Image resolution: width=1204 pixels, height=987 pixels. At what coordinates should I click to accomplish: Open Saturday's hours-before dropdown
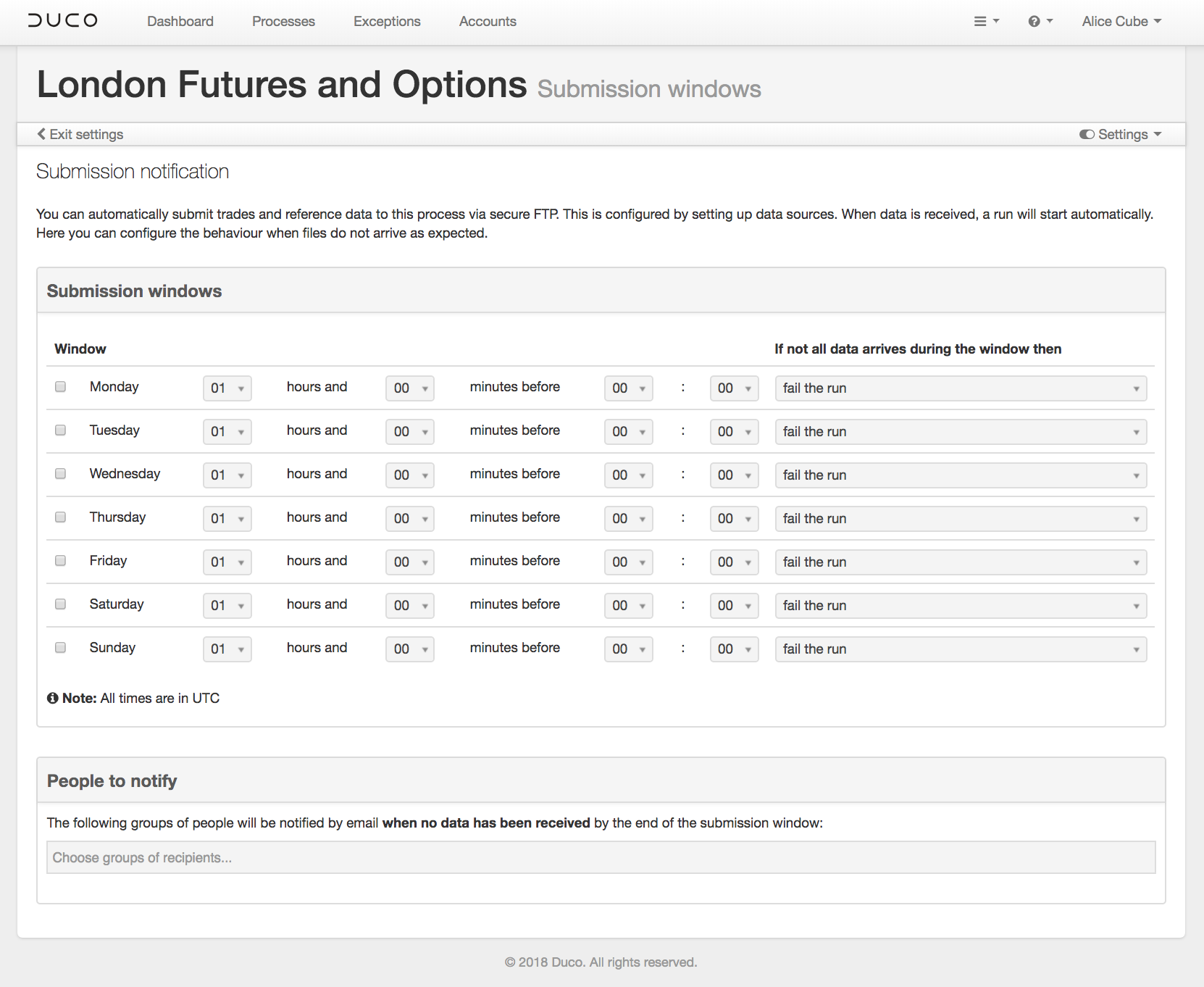coord(227,606)
